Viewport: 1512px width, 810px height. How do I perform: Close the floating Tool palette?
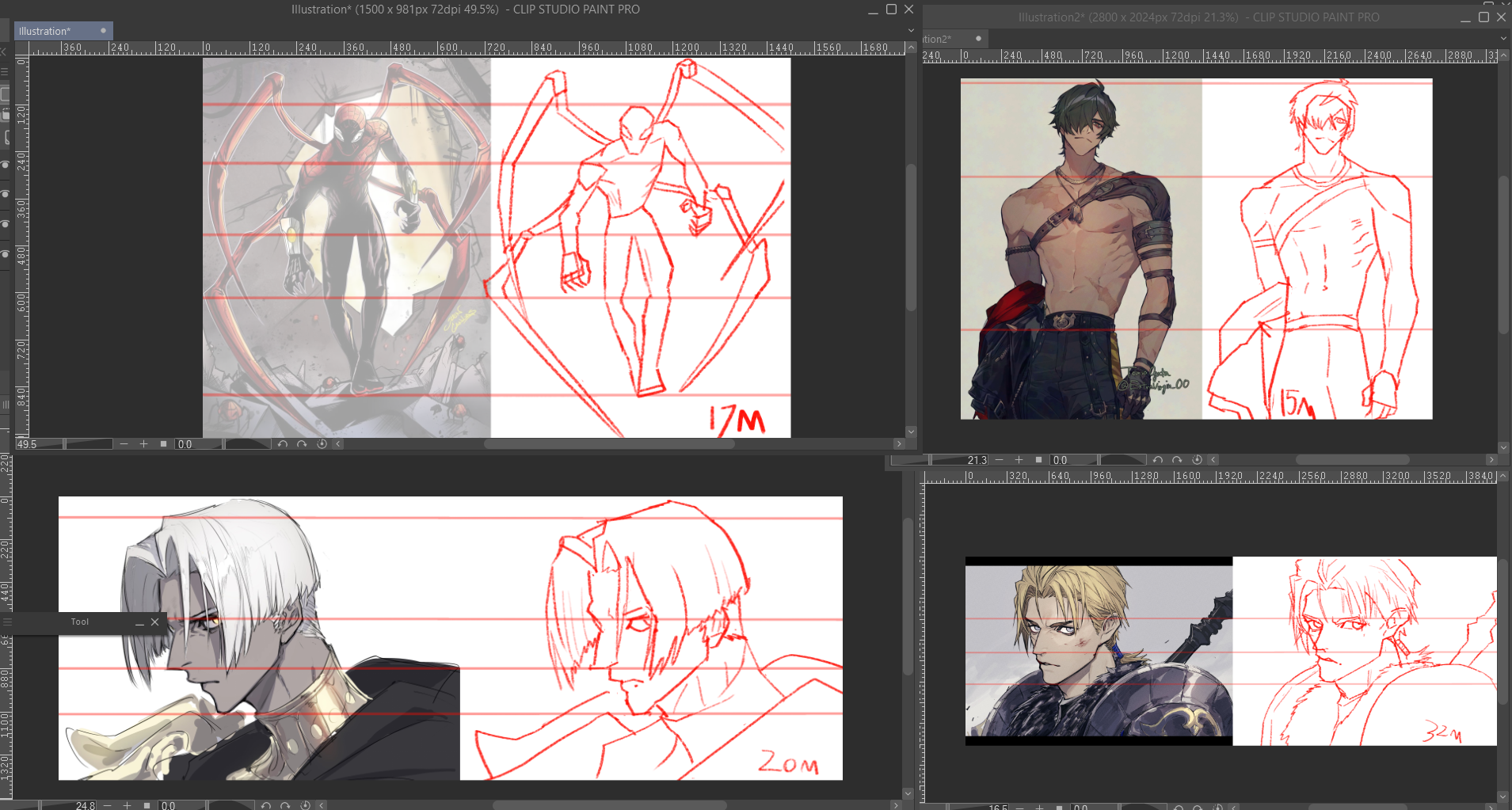[155, 622]
